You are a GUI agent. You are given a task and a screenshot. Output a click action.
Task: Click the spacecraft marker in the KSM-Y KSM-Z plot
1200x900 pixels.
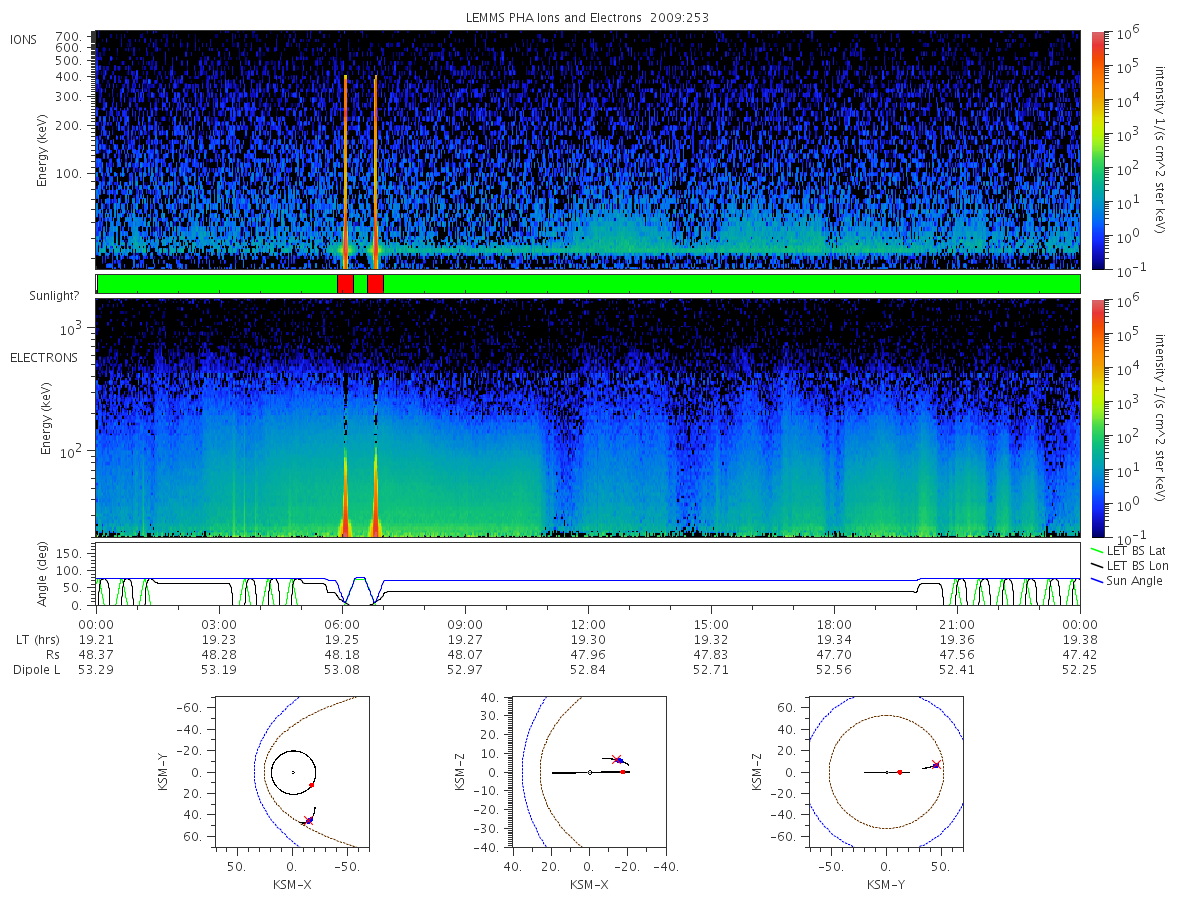click(936, 765)
